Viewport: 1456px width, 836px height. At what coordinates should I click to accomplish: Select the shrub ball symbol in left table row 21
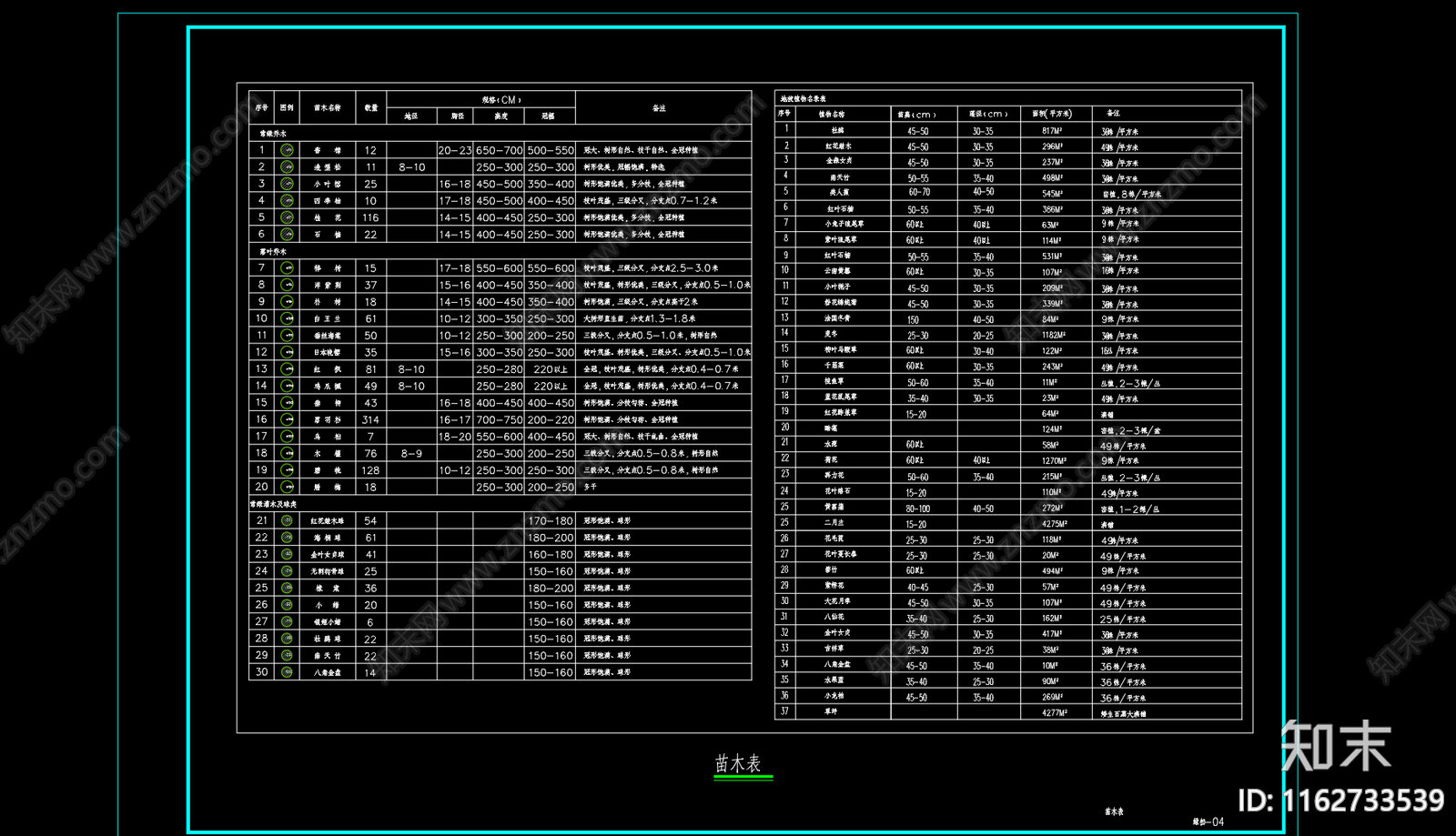(x=287, y=520)
